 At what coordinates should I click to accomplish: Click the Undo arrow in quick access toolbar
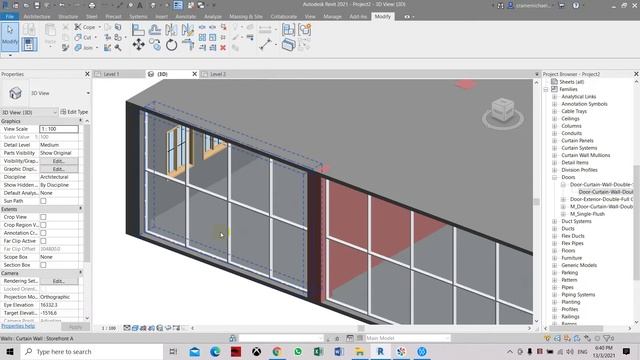point(62,5)
